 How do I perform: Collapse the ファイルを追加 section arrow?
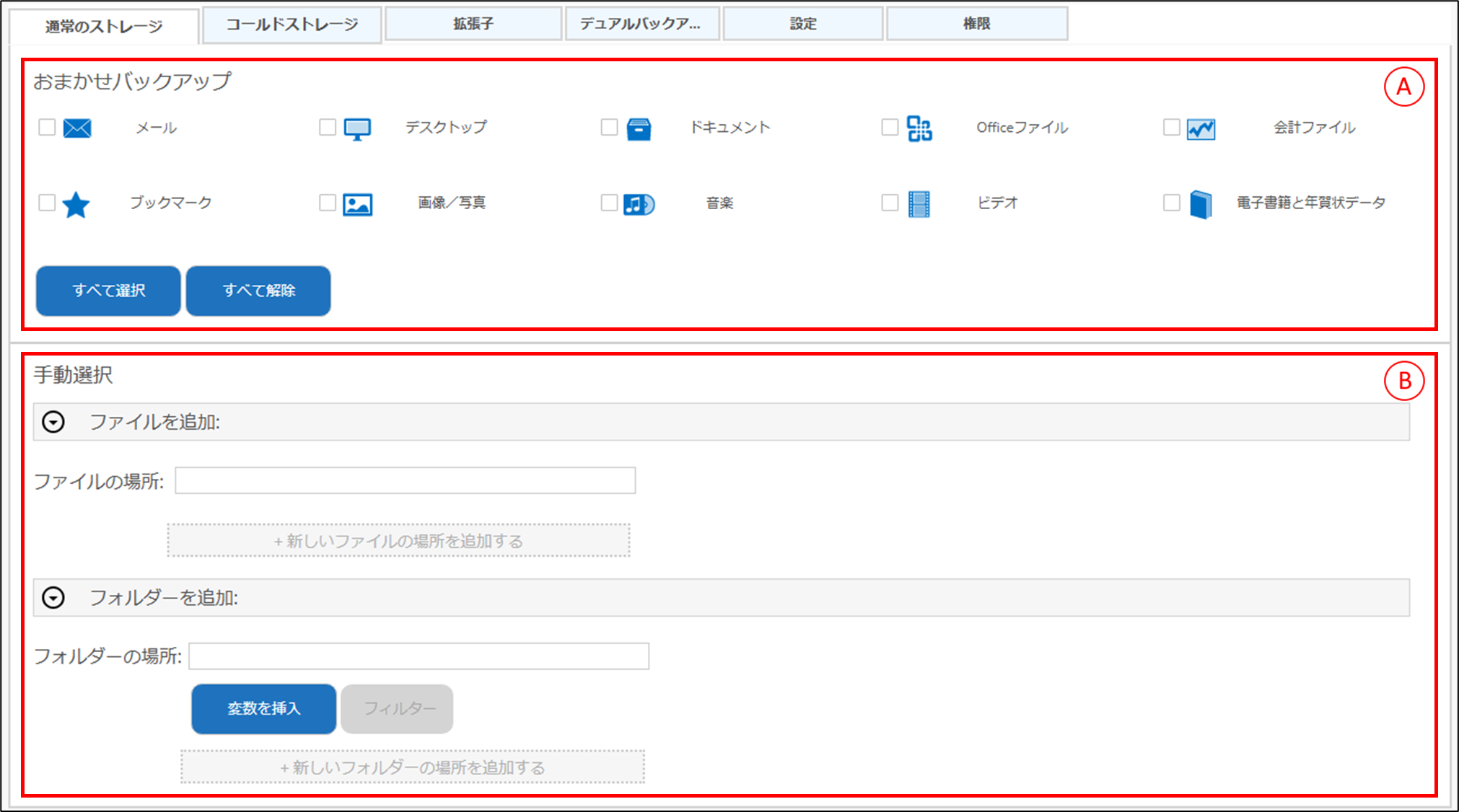click(x=53, y=422)
